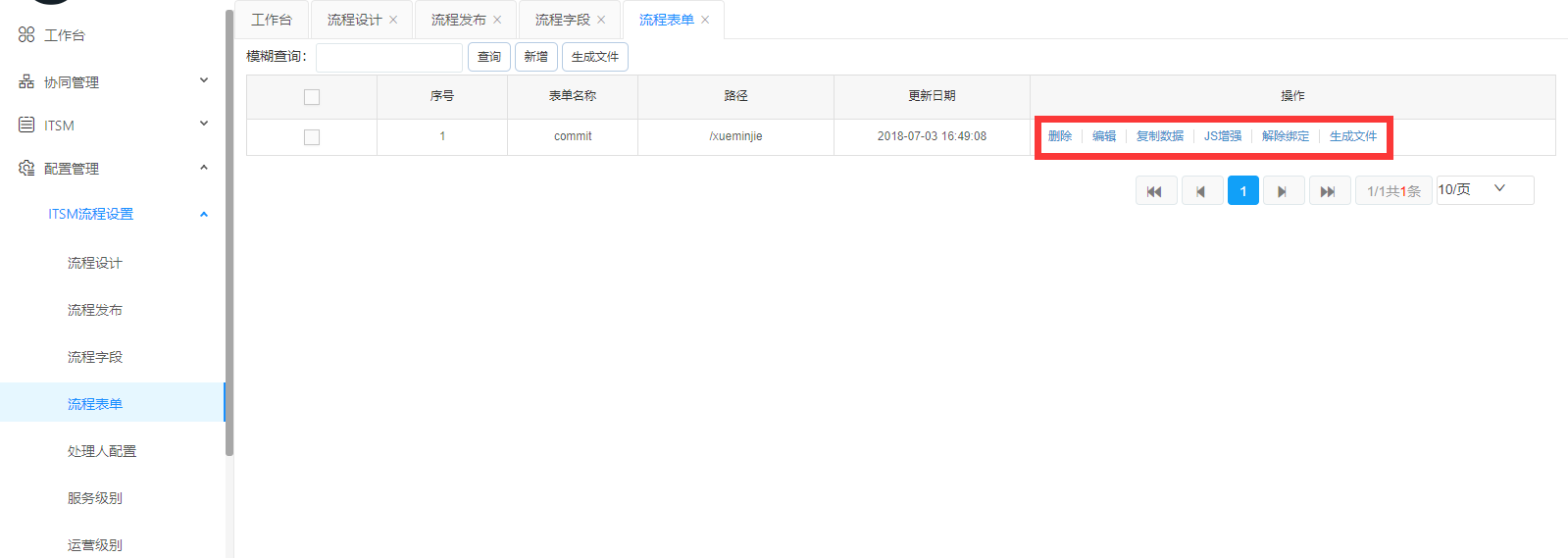Image resolution: width=1568 pixels, height=558 pixels.
Task: Click the 新增 button
Action: tap(536, 57)
